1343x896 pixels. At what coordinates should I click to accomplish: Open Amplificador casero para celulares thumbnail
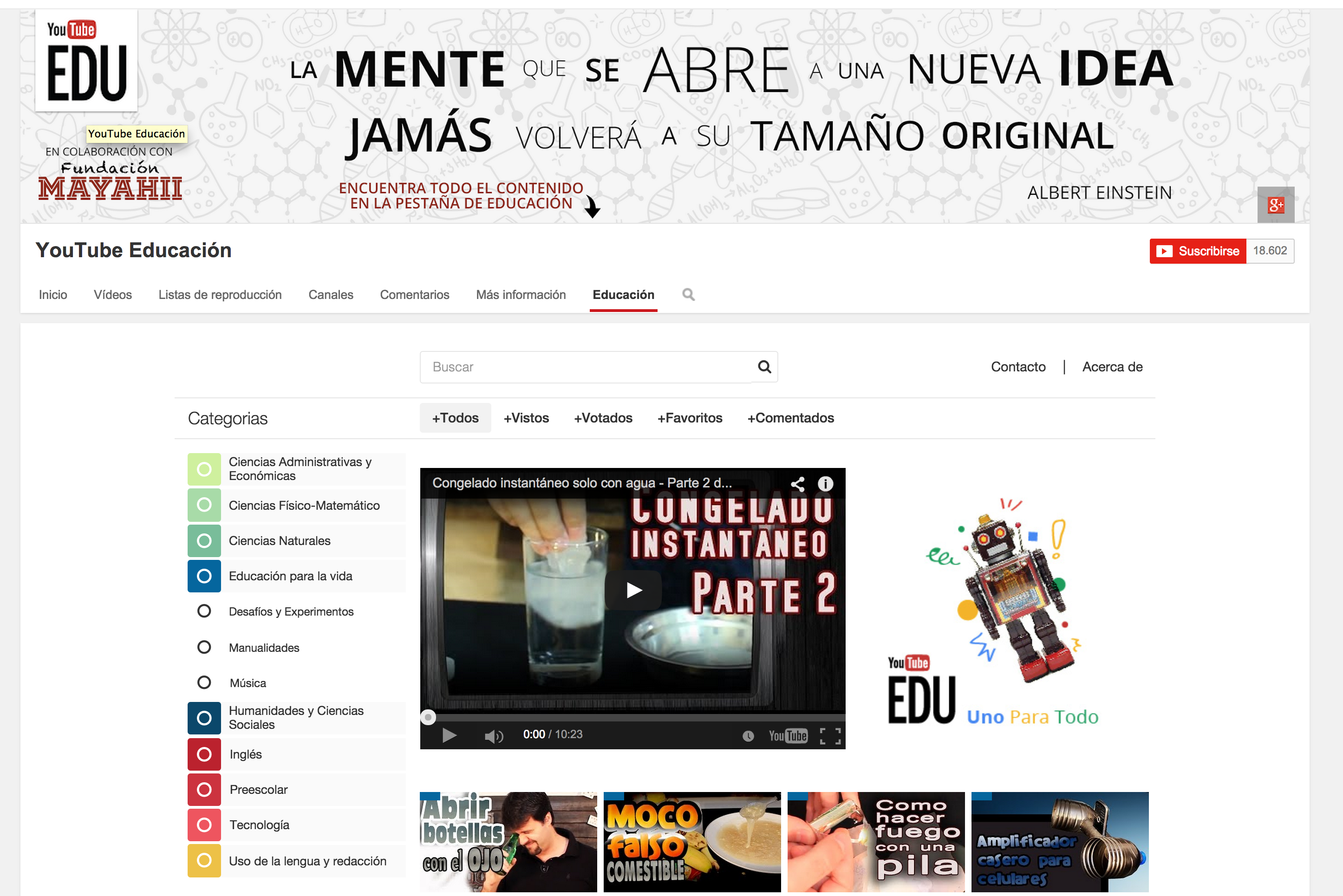(1060, 842)
